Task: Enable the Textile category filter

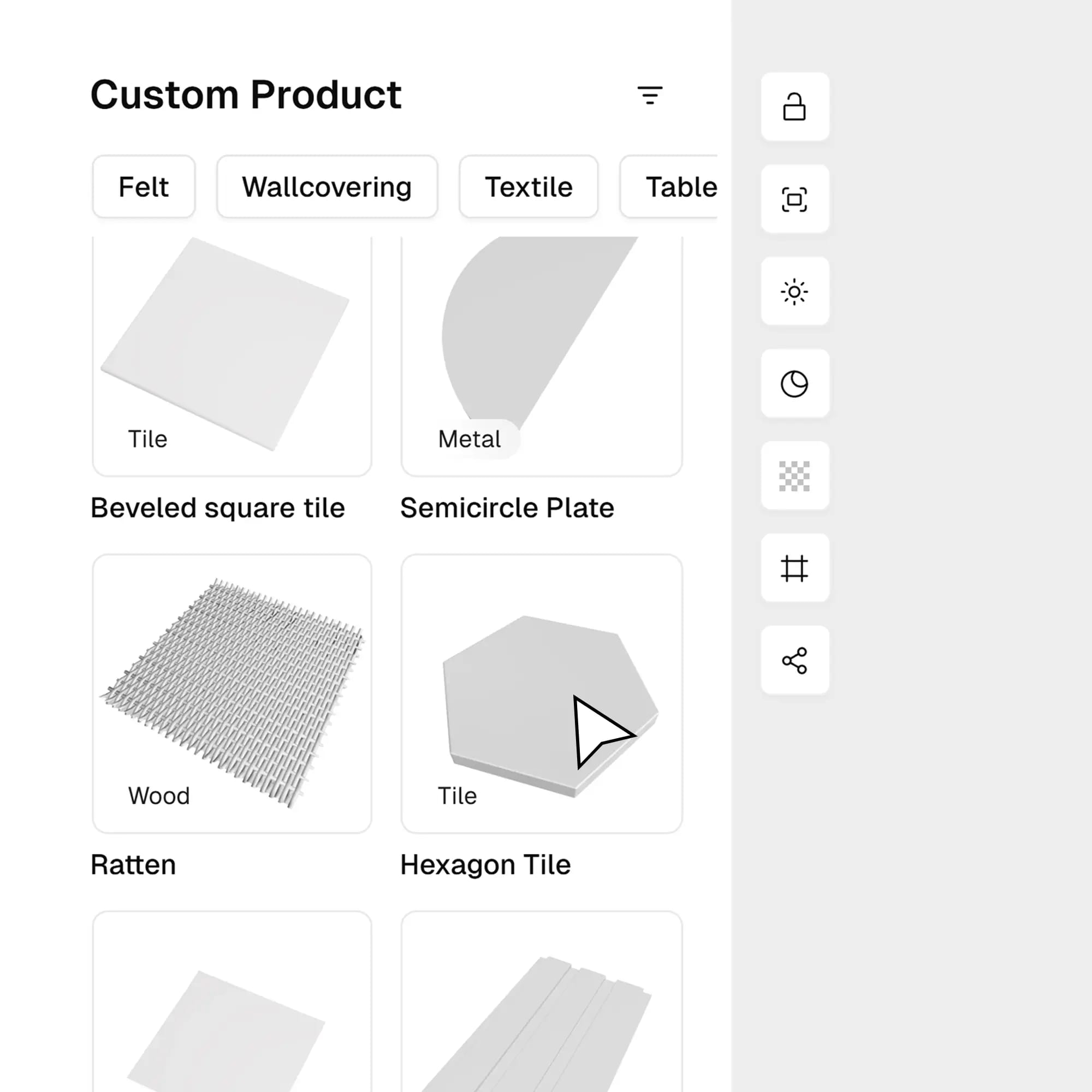Action: click(528, 187)
